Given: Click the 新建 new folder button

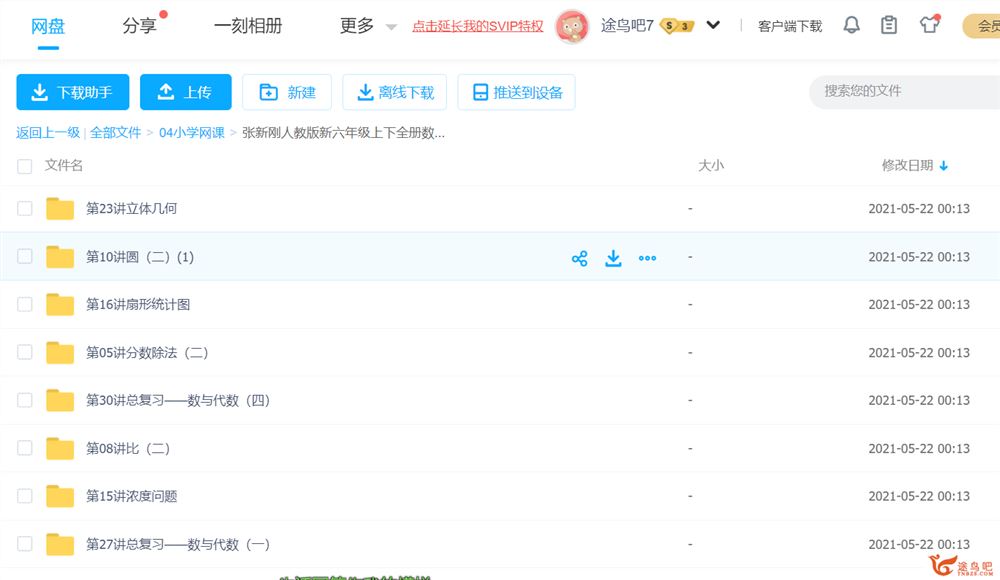Looking at the screenshot, I should click(x=287, y=92).
